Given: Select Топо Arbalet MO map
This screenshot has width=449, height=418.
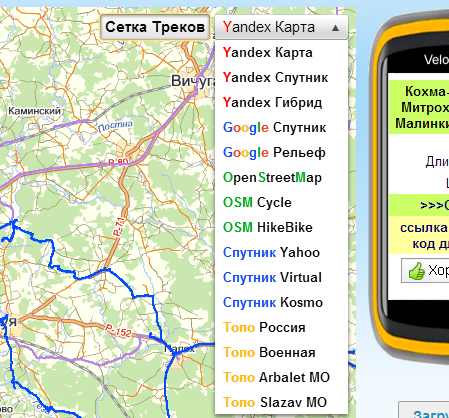Looking at the screenshot, I should [x=282, y=378].
